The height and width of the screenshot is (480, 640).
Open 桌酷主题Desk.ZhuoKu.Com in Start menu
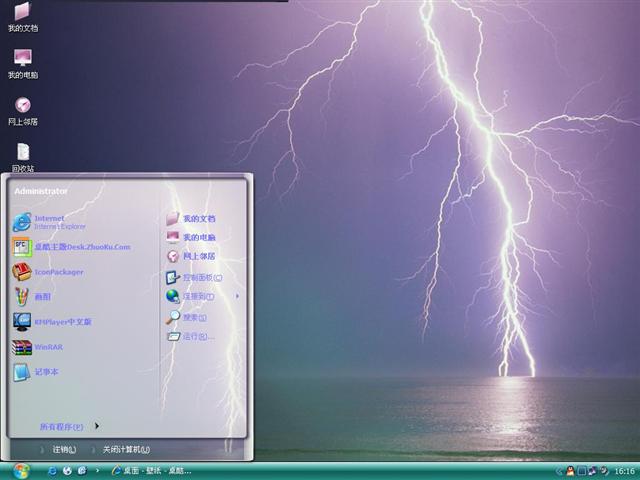71,247
